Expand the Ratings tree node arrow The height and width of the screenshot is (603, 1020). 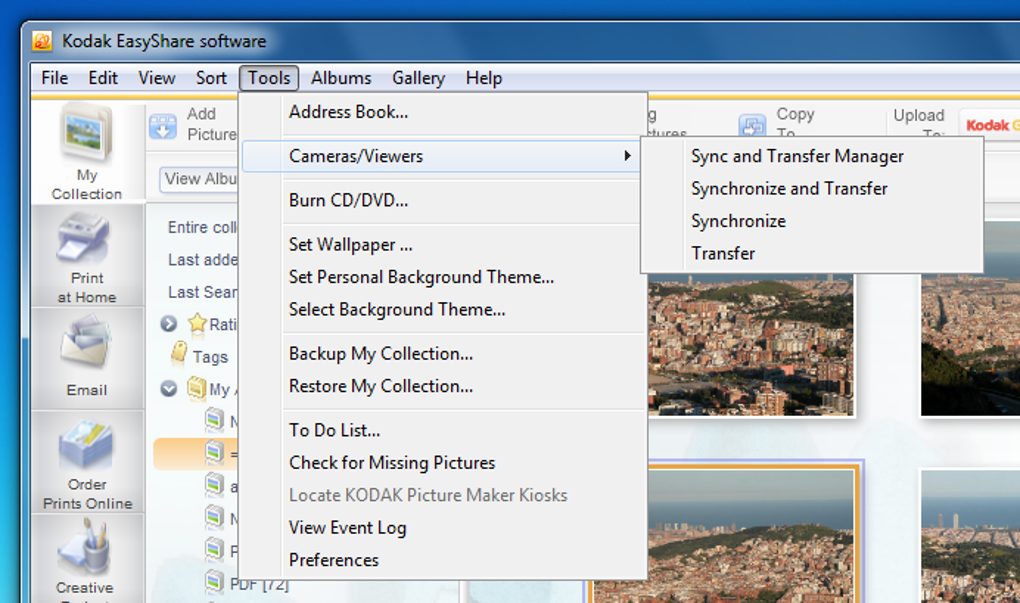pos(169,324)
